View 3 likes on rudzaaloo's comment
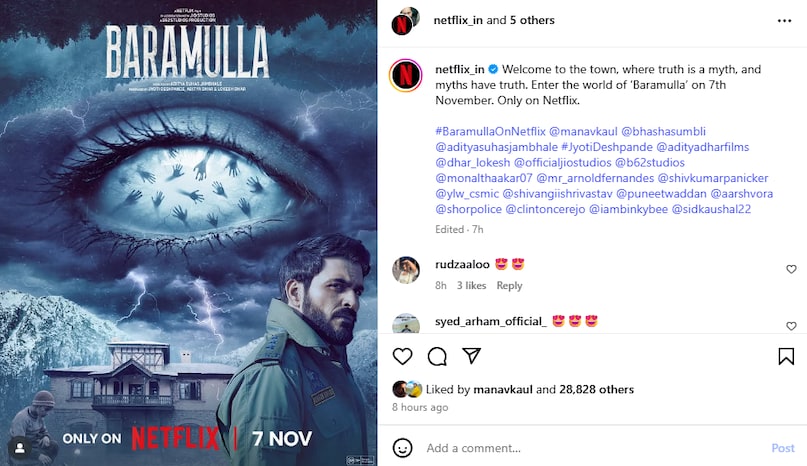This screenshot has height=466, width=807. coord(471,285)
